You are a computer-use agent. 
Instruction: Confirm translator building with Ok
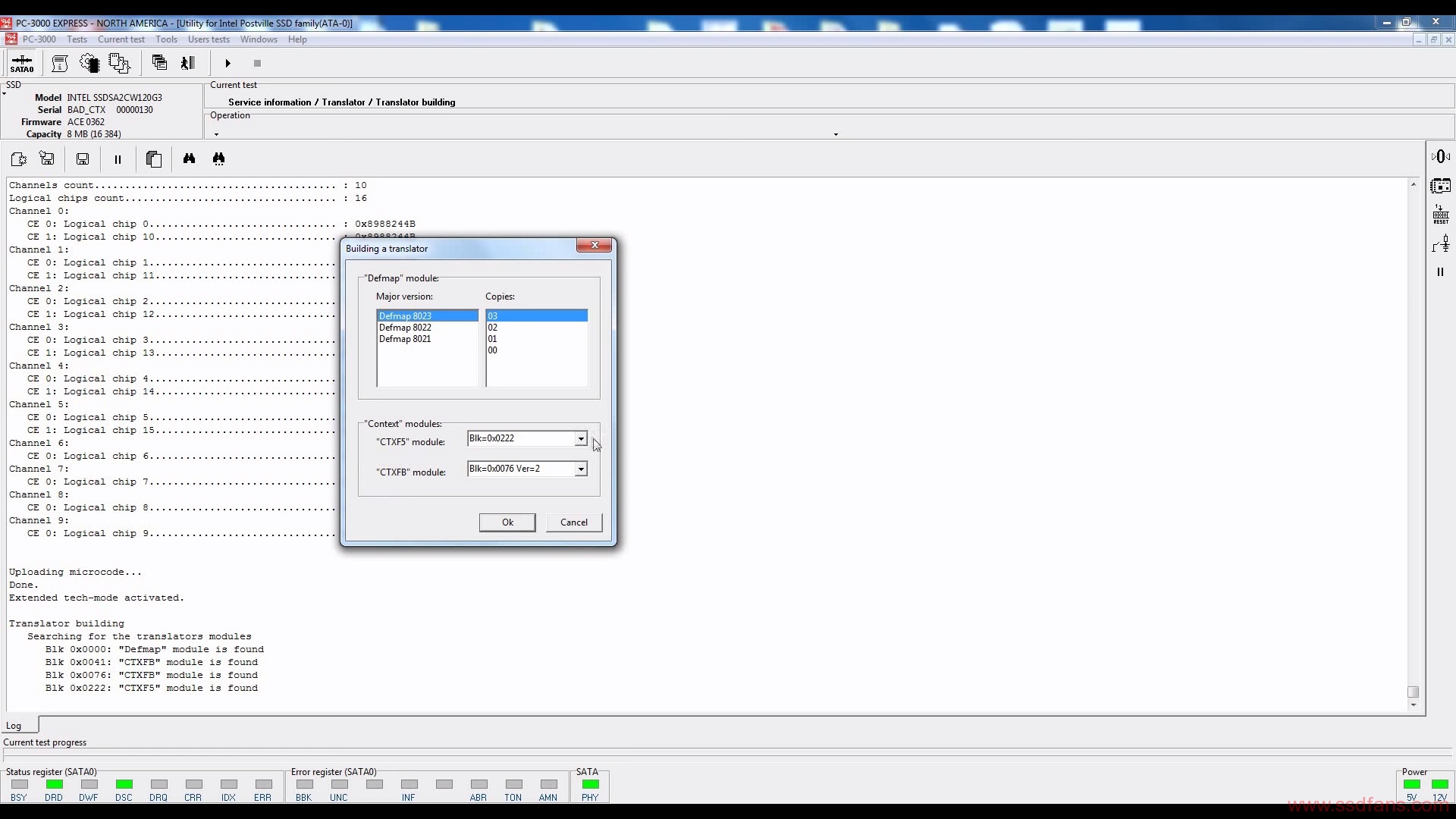coord(507,522)
